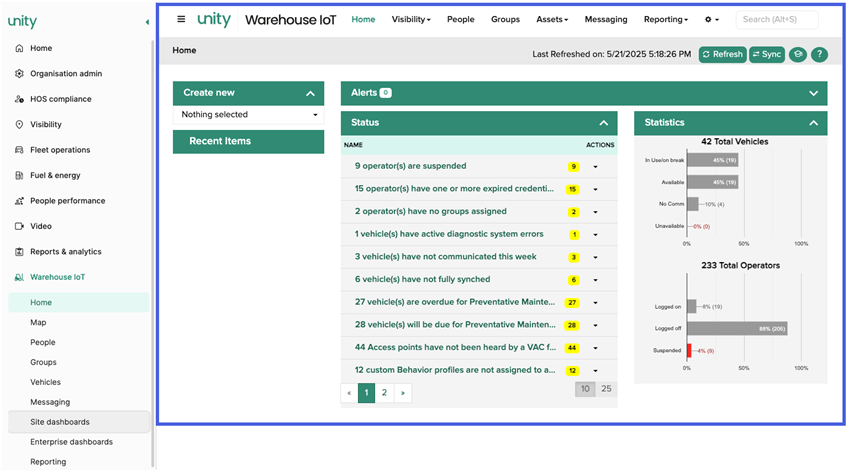Show 25 items per page
864x470 pixels.
[606, 389]
